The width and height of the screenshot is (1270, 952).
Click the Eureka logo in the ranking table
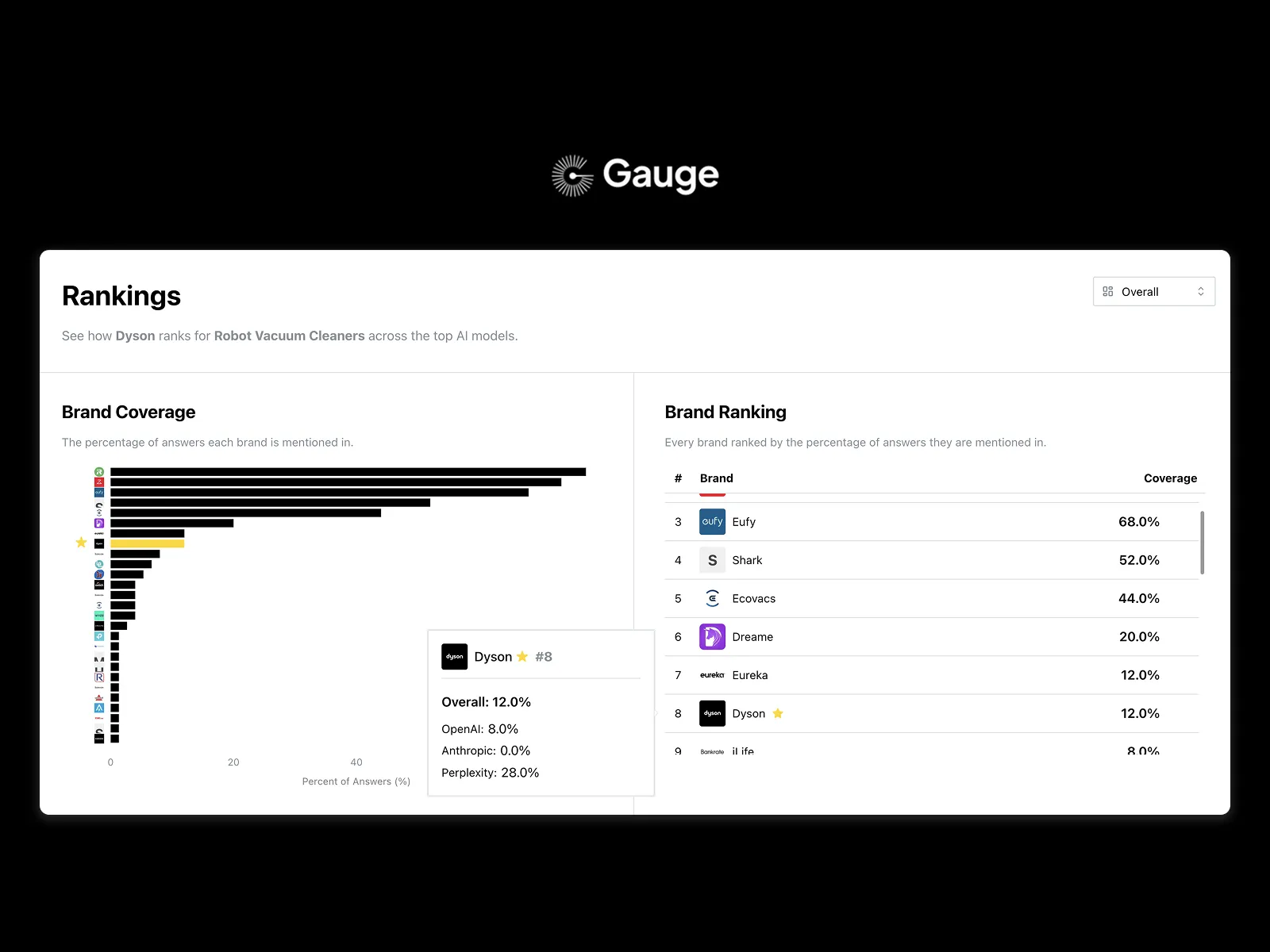click(x=712, y=675)
